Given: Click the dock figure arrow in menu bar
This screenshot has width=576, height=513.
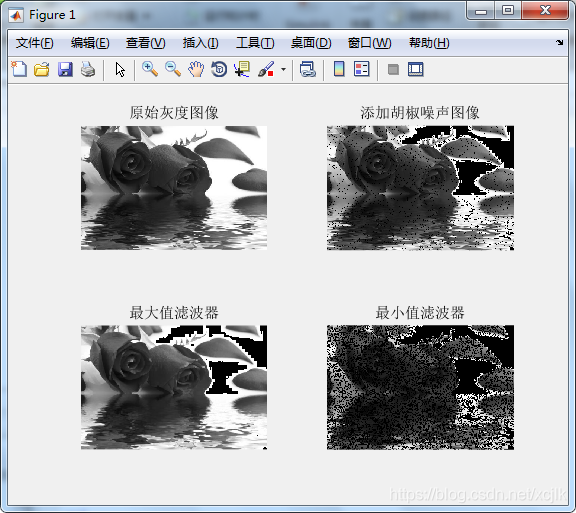Looking at the screenshot, I should (x=559, y=42).
